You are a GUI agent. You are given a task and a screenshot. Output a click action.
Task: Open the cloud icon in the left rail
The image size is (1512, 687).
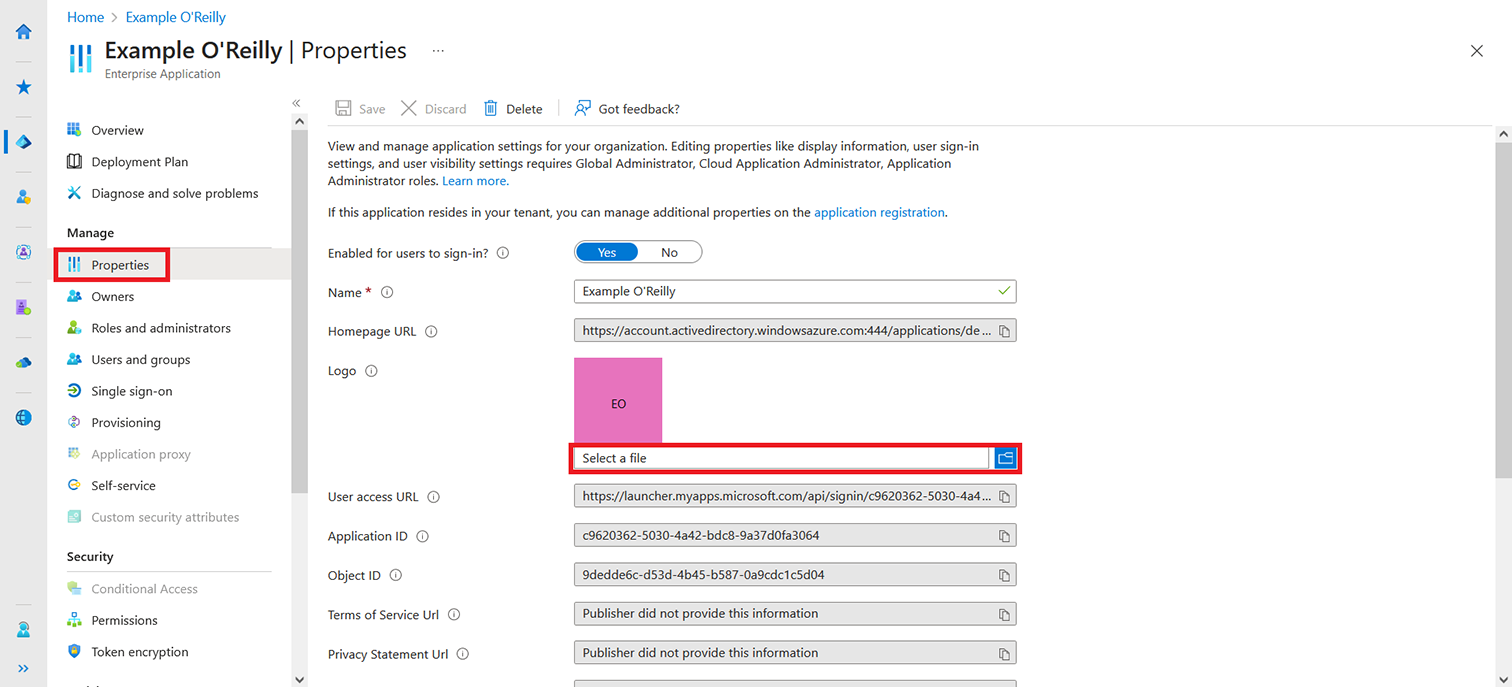[x=23, y=362]
